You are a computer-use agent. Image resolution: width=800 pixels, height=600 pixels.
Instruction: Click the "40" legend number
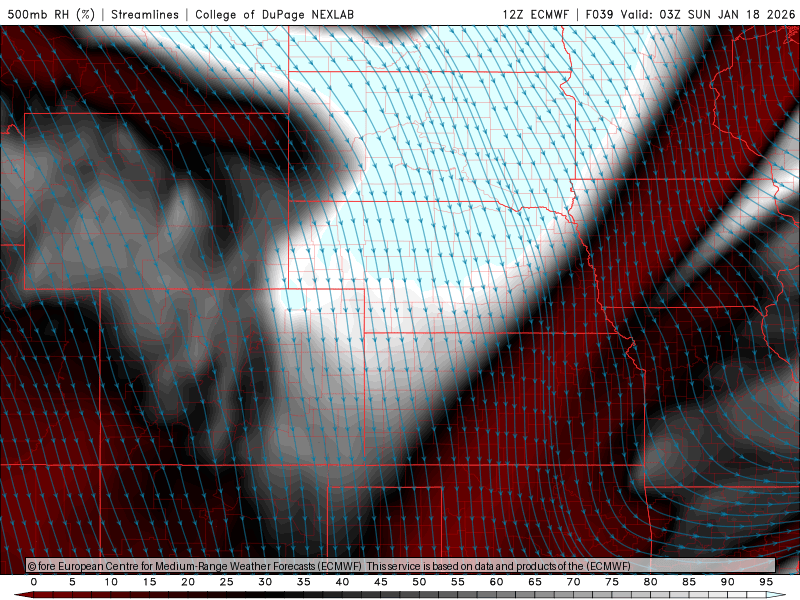point(342,582)
